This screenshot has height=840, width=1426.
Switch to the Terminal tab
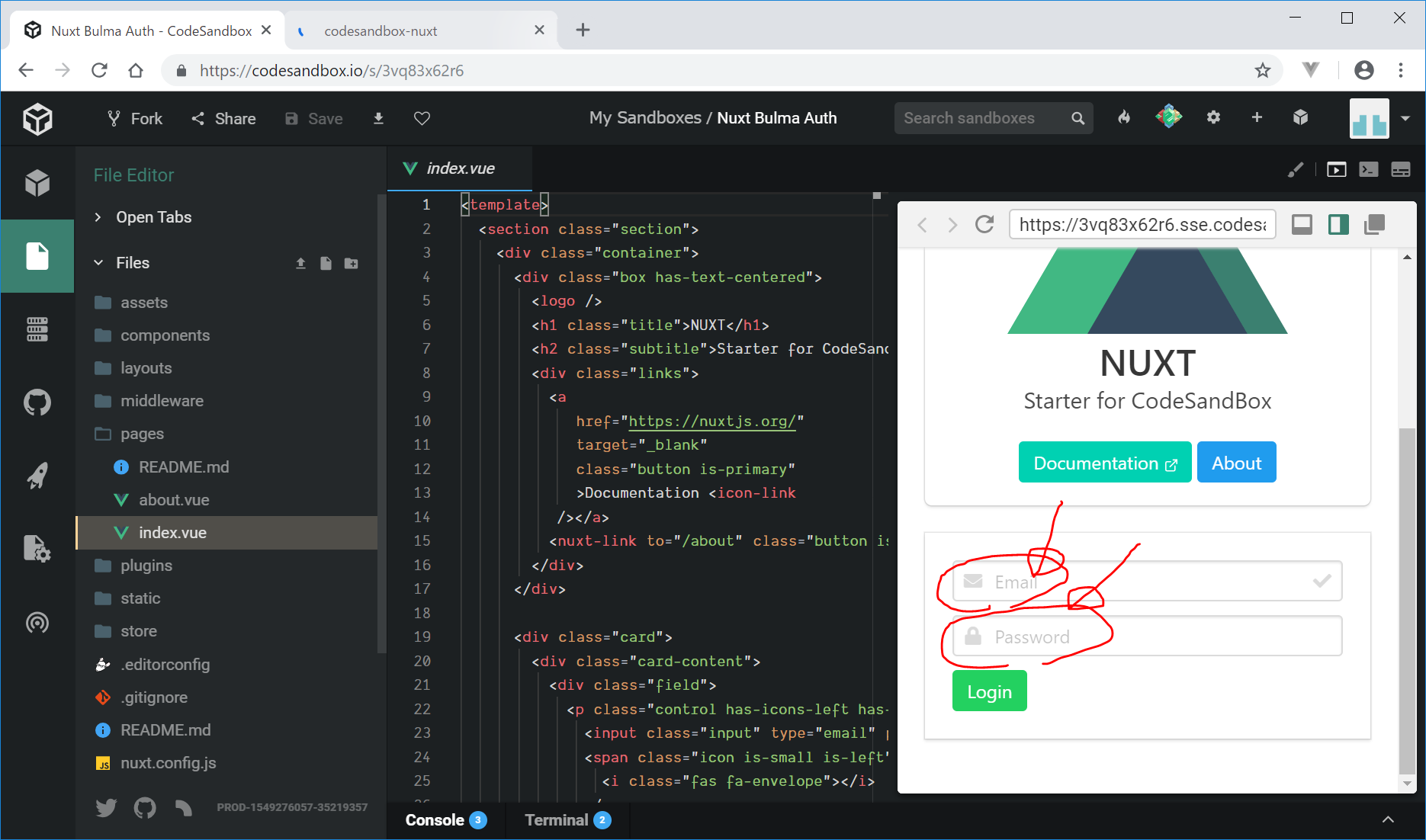[557, 820]
